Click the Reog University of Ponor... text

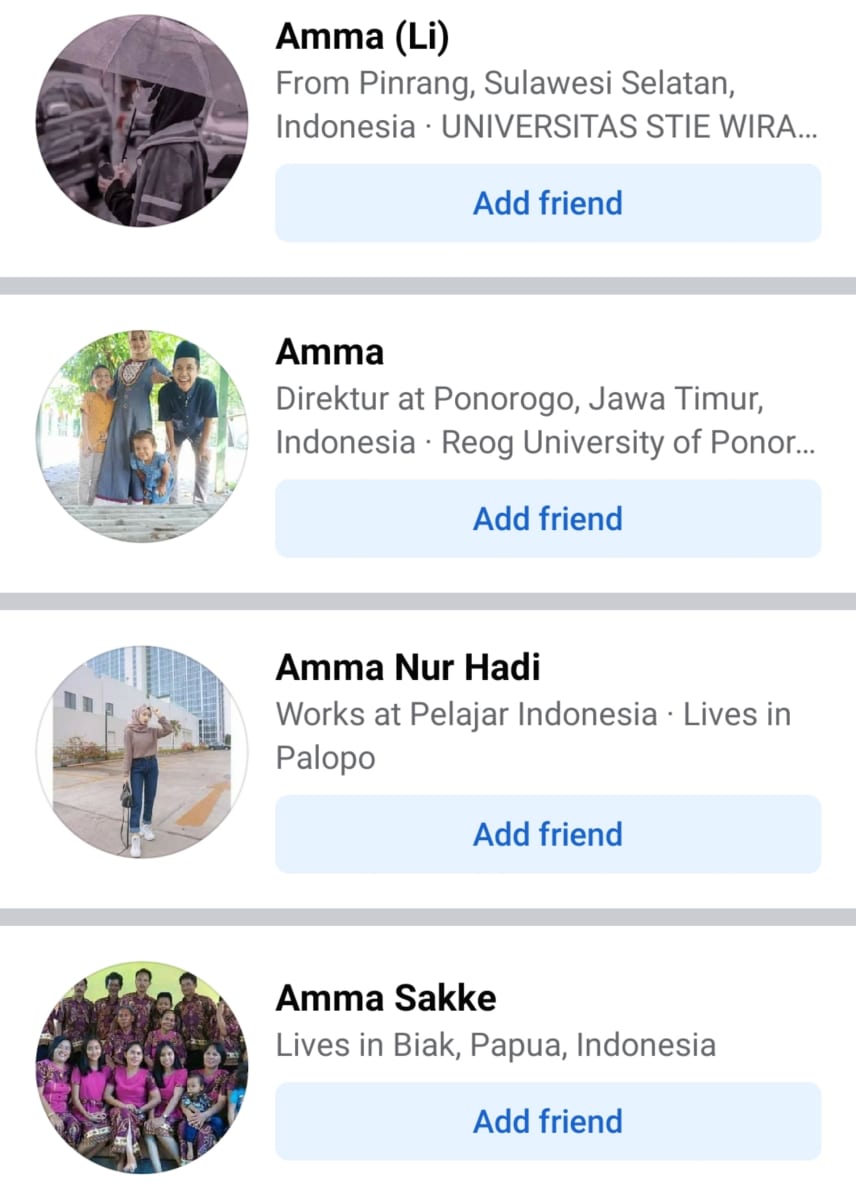pos(629,442)
